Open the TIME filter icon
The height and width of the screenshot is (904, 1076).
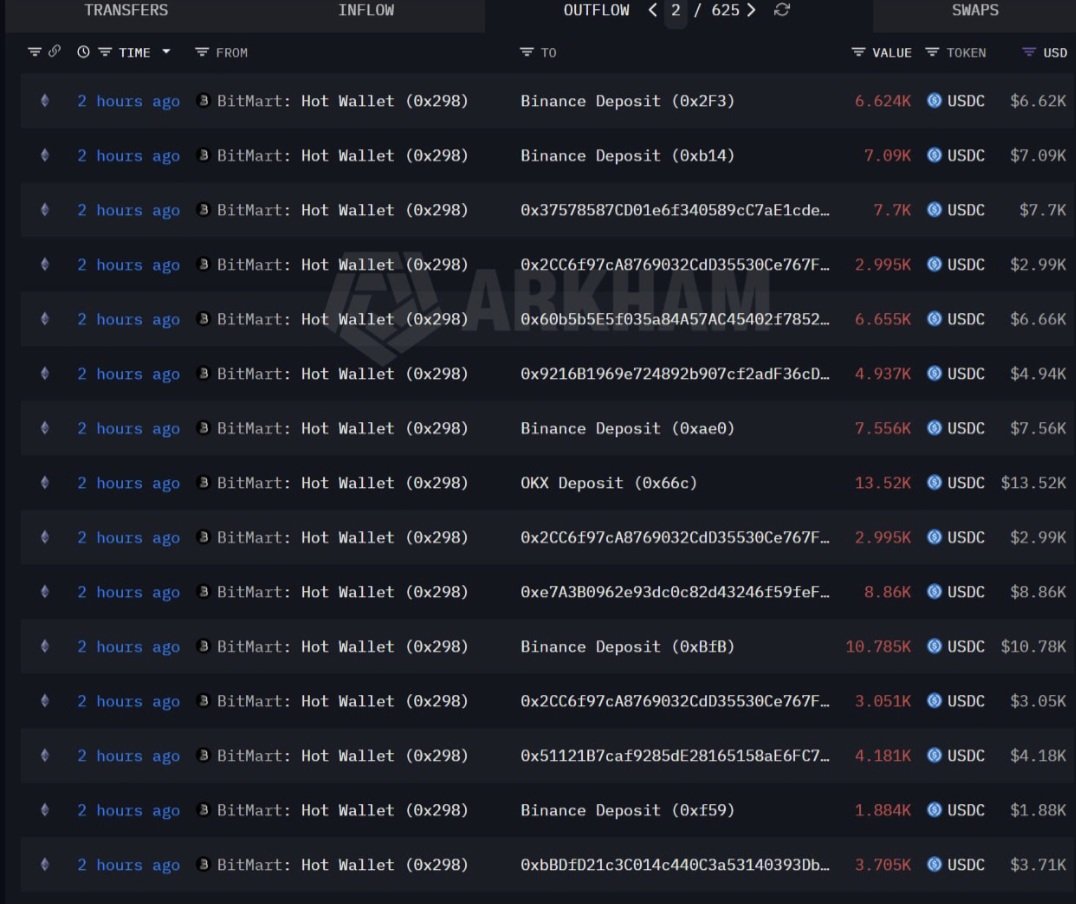point(105,52)
